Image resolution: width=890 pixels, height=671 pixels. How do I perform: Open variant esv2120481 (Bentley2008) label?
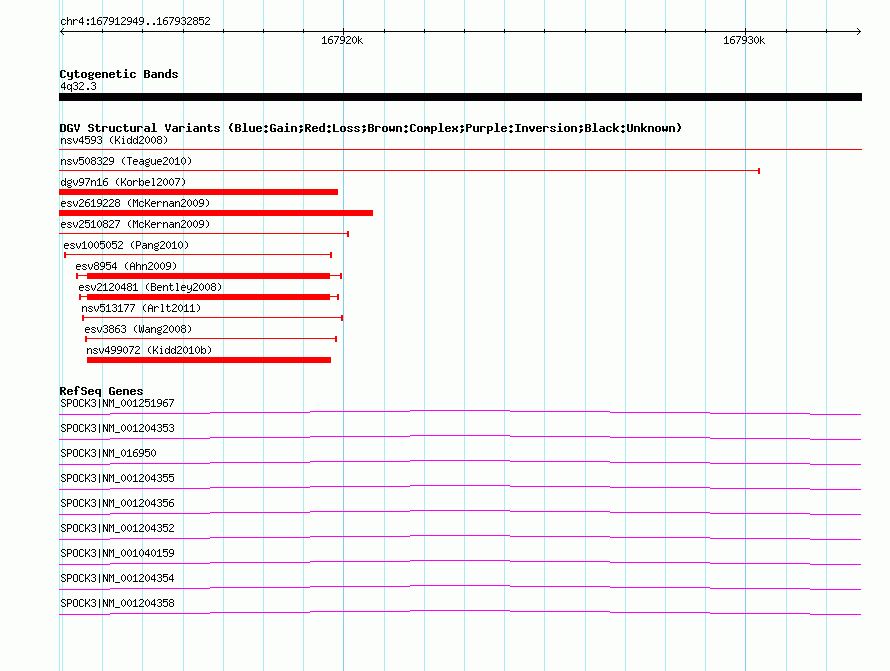pos(150,287)
